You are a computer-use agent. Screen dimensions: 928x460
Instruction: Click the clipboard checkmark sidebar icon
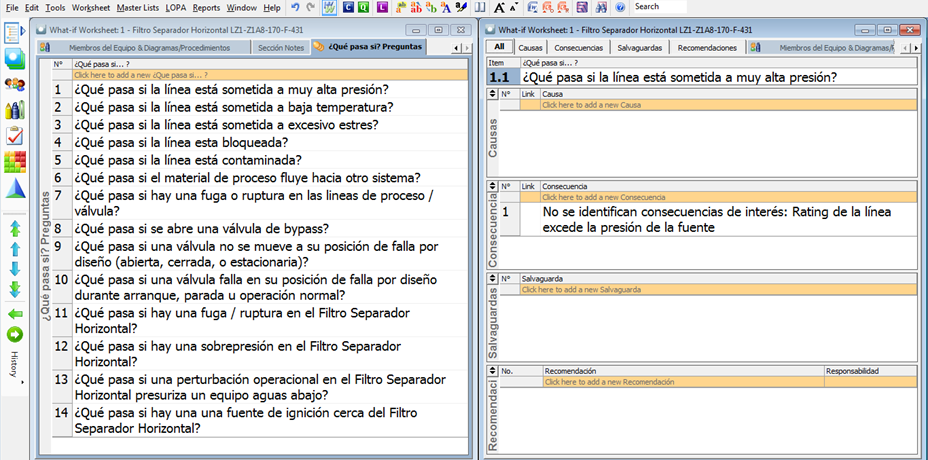14,136
